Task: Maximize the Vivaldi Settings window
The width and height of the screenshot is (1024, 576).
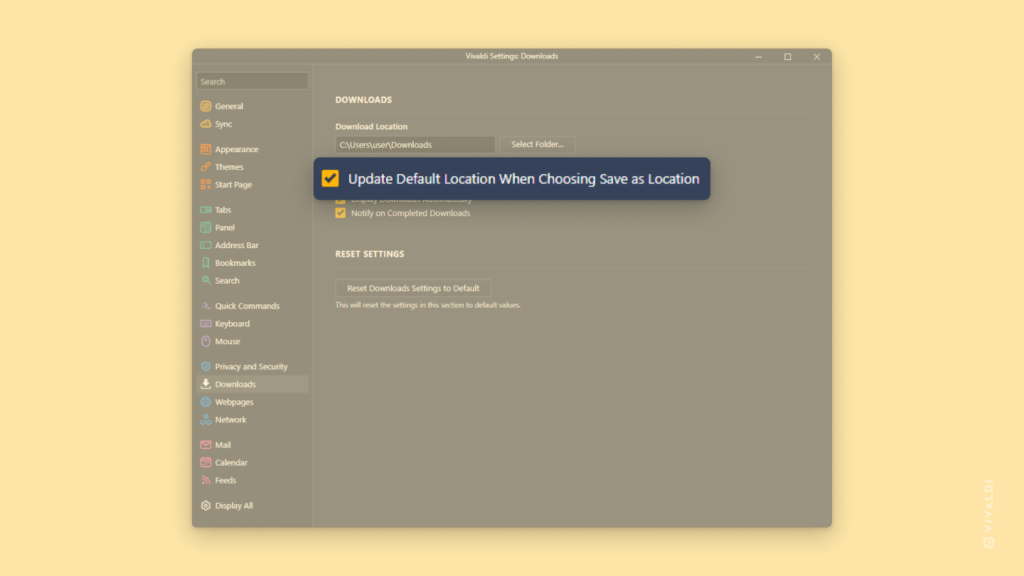Action: tap(788, 57)
